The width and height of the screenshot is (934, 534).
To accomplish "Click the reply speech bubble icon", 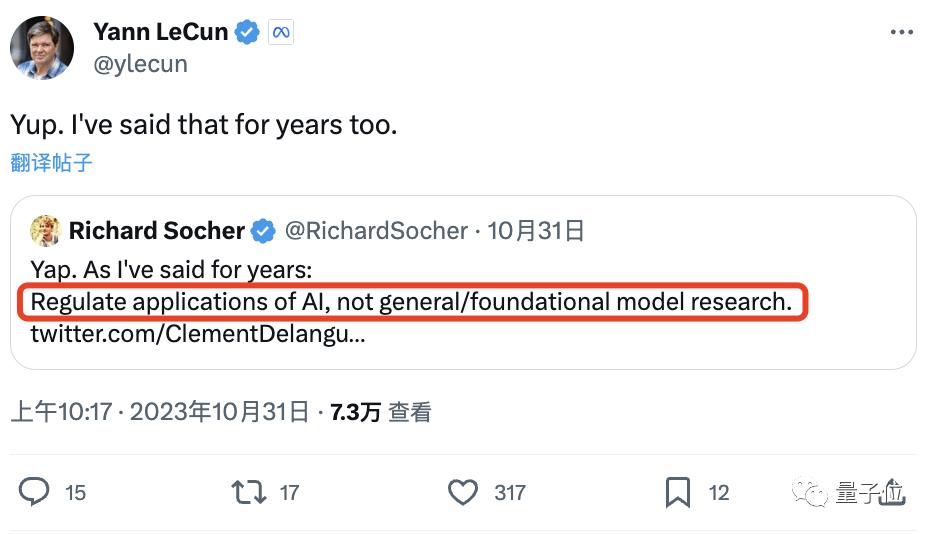I will [x=35, y=491].
